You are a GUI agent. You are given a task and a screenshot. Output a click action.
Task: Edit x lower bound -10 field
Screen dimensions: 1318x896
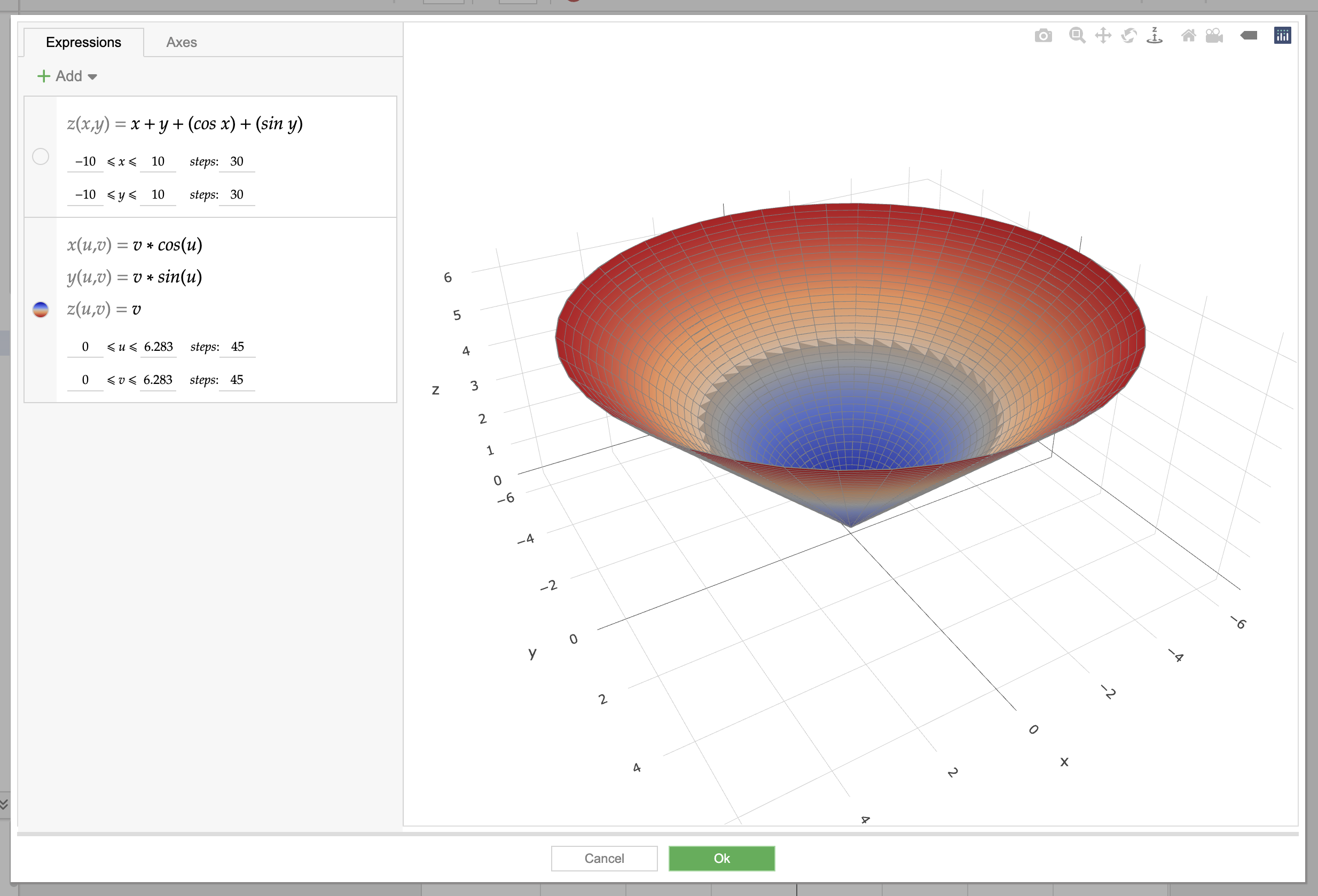[85, 162]
